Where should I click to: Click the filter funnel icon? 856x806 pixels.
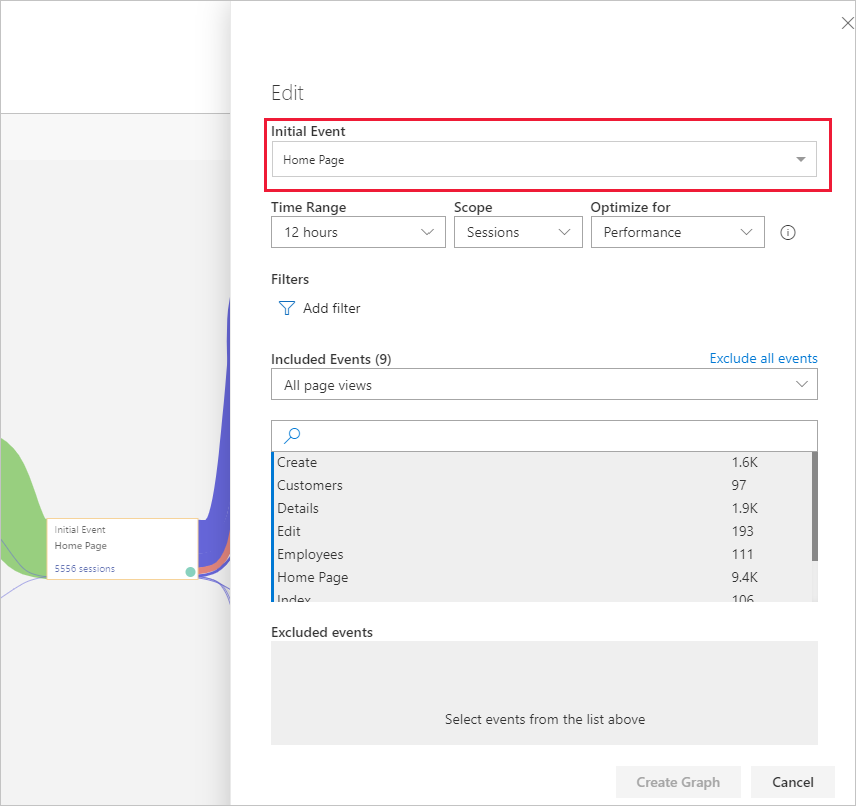286,308
